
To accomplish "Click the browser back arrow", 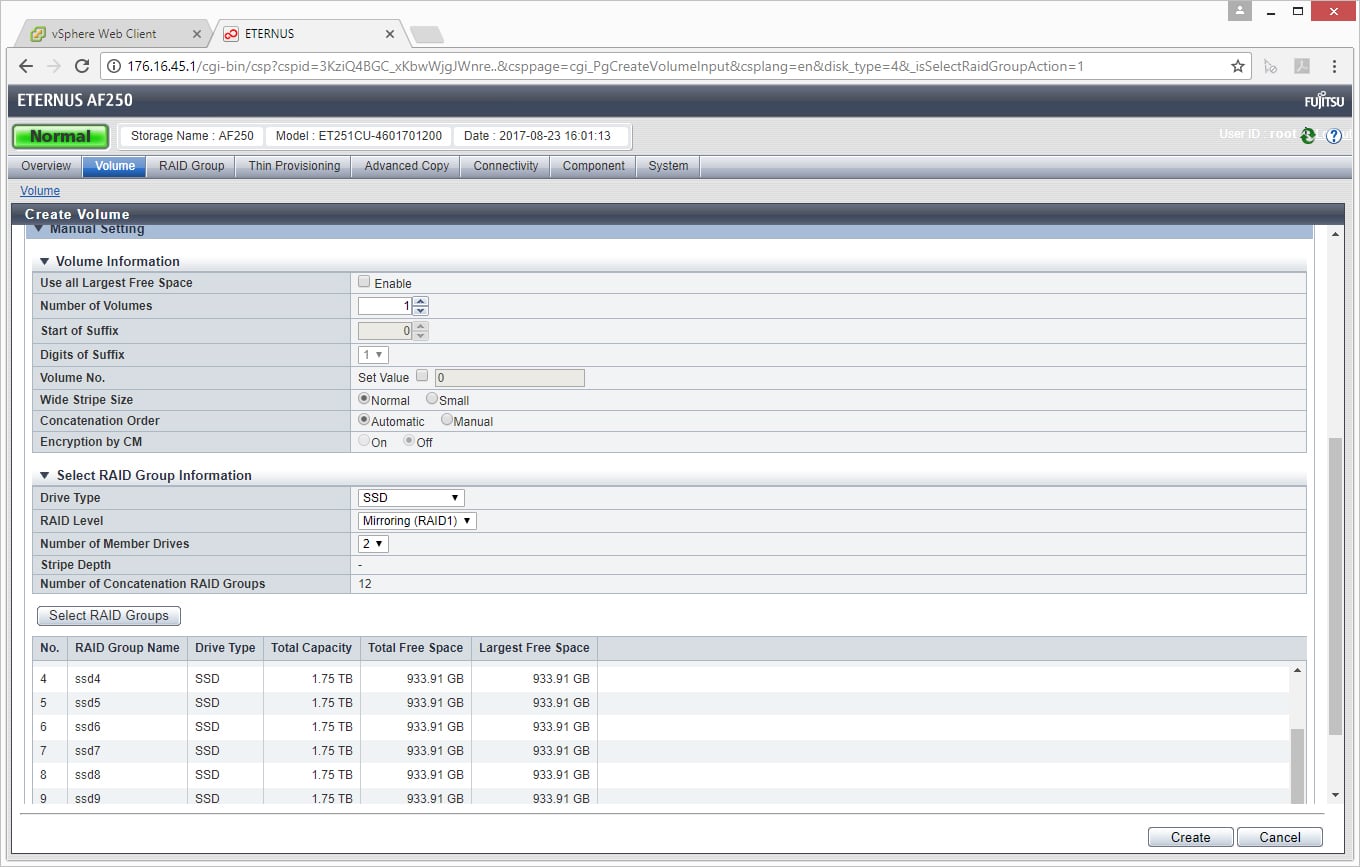I will coord(27,66).
